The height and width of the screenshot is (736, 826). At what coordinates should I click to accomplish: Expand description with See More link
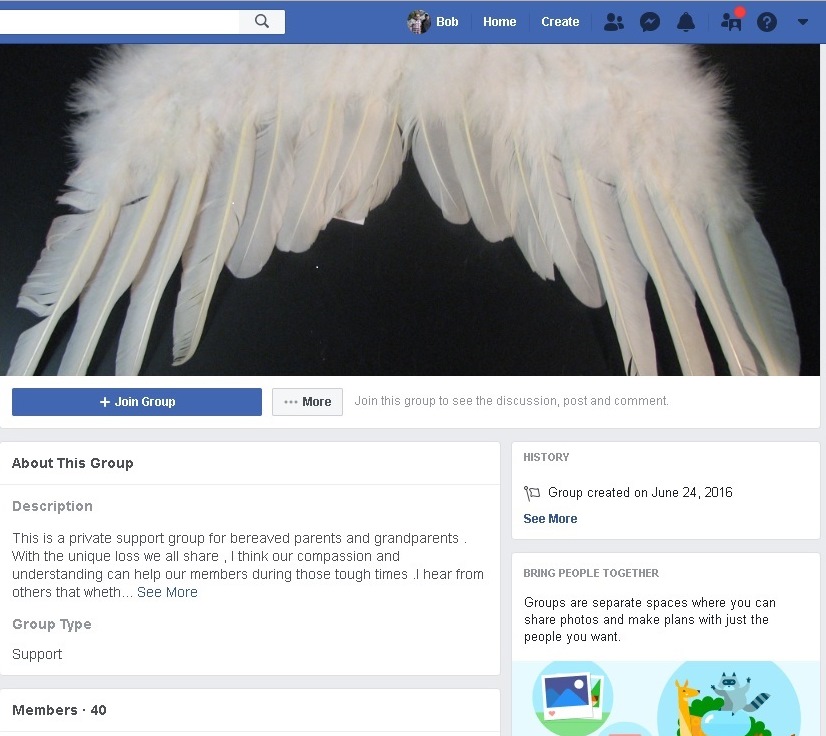167,592
